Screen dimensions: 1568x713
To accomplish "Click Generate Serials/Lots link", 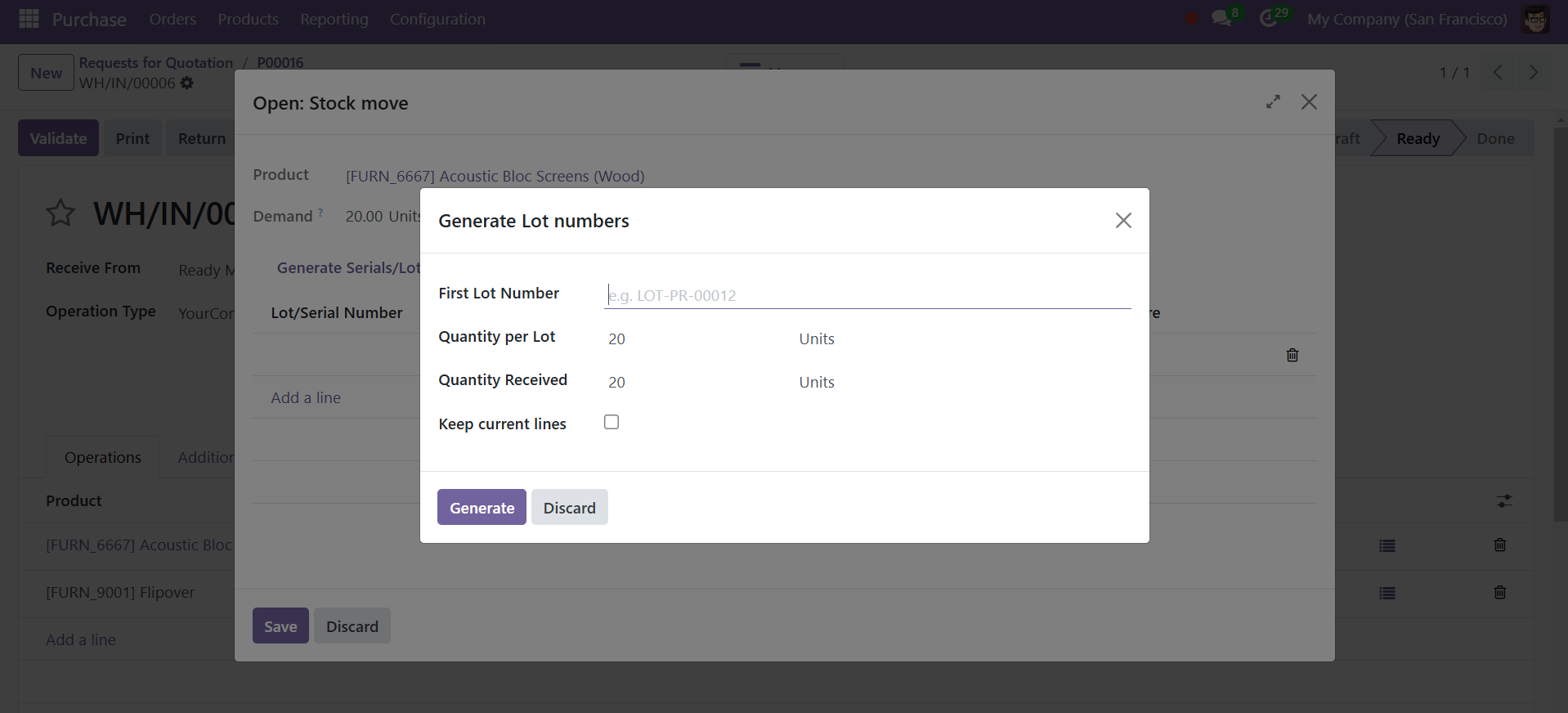I will tap(348, 267).
